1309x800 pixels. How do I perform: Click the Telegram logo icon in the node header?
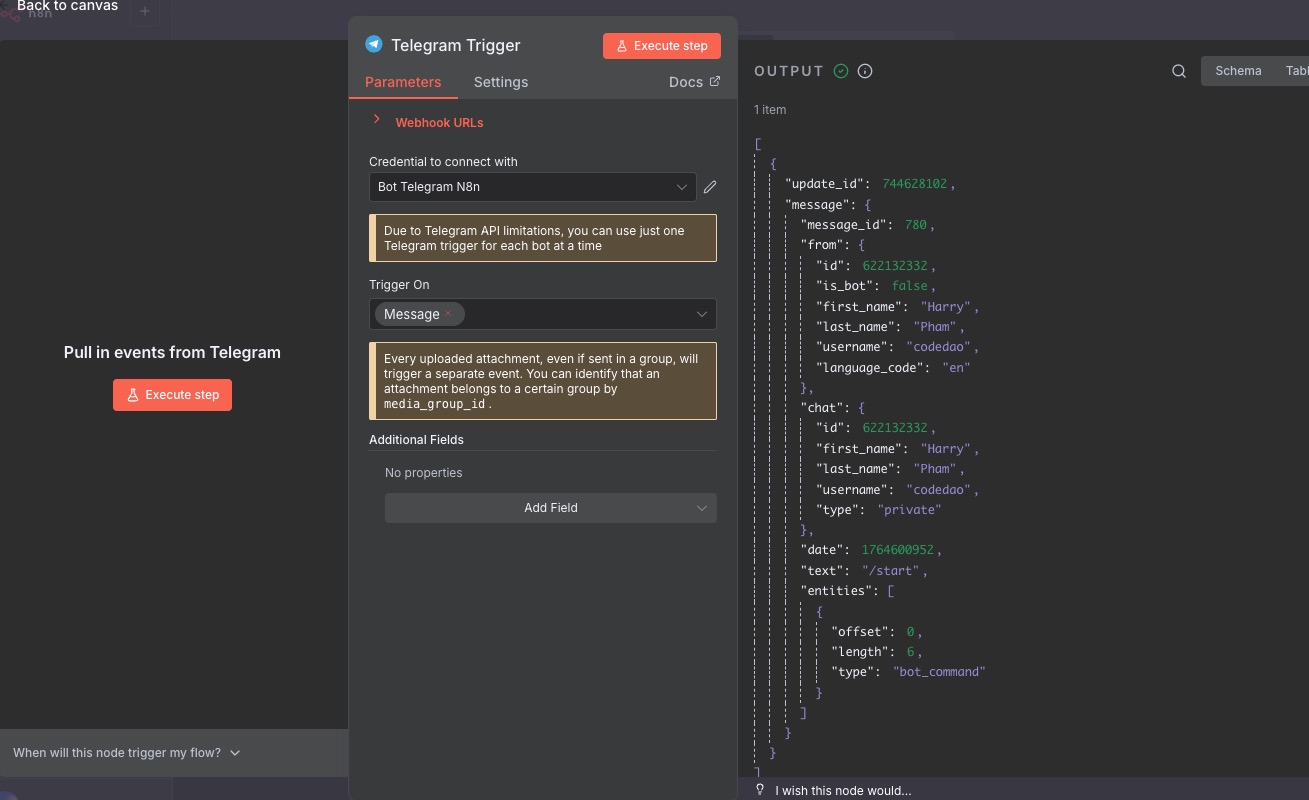coord(374,44)
